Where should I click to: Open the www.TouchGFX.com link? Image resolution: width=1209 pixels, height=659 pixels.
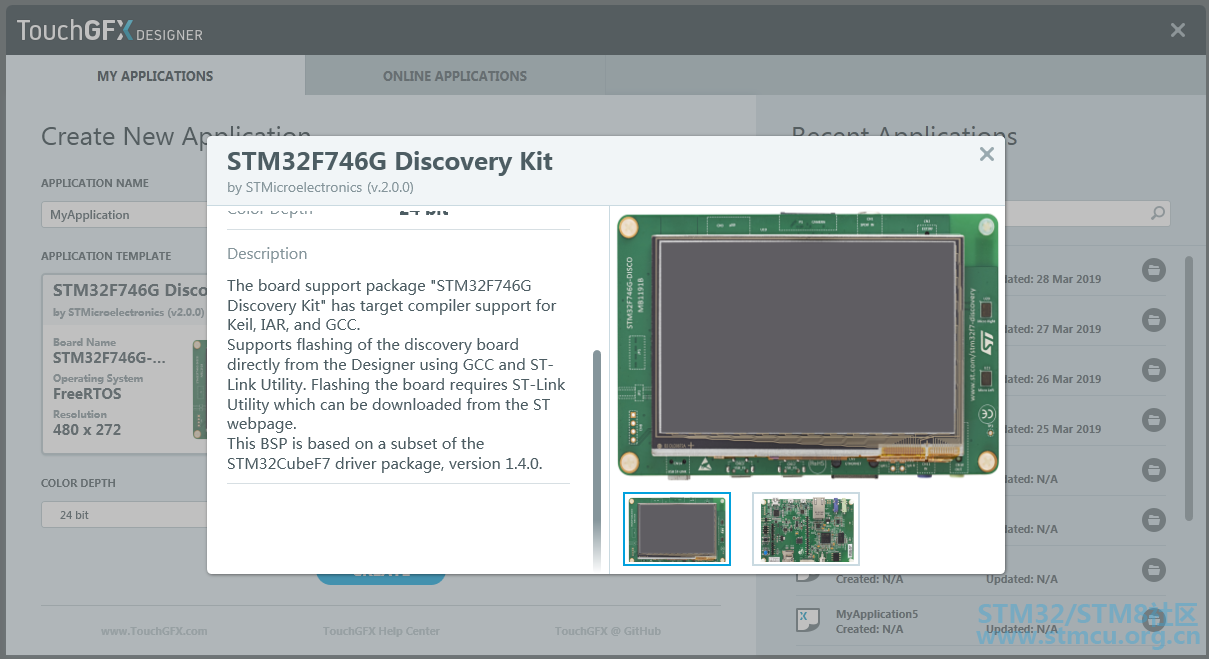[x=154, y=631]
